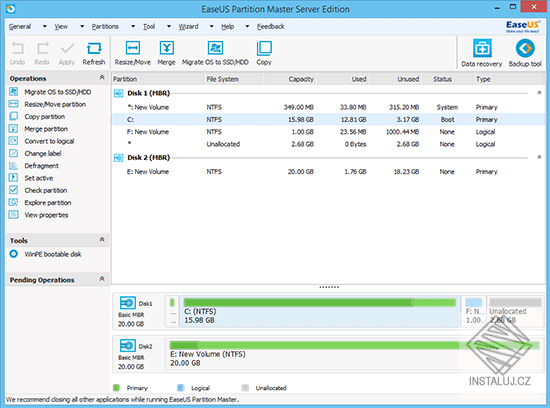The height and width of the screenshot is (408, 550).
Task: Open dropdown arrow next to Tool menu
Action: pyautogui.click(x=169, y=26)
